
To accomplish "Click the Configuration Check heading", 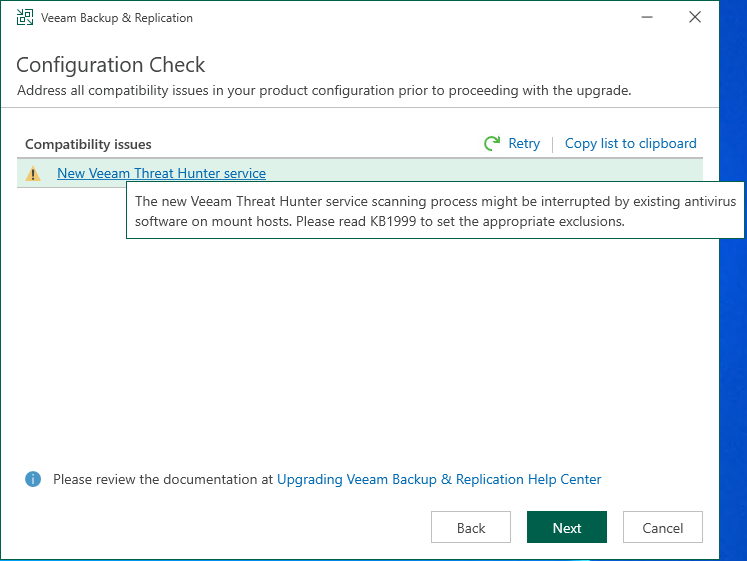I will [x=111, y=65].
